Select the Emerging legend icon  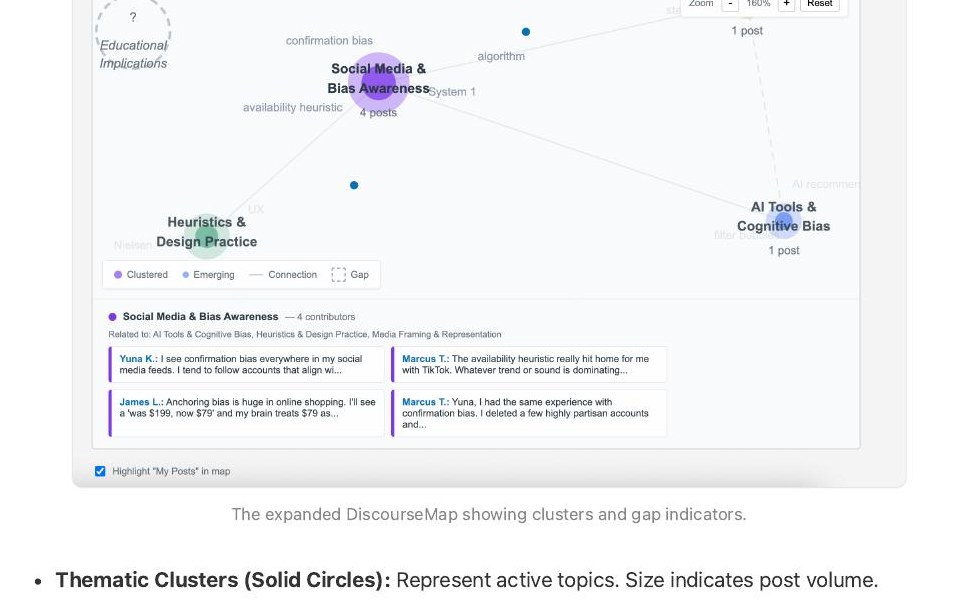[x=186, y=274]
